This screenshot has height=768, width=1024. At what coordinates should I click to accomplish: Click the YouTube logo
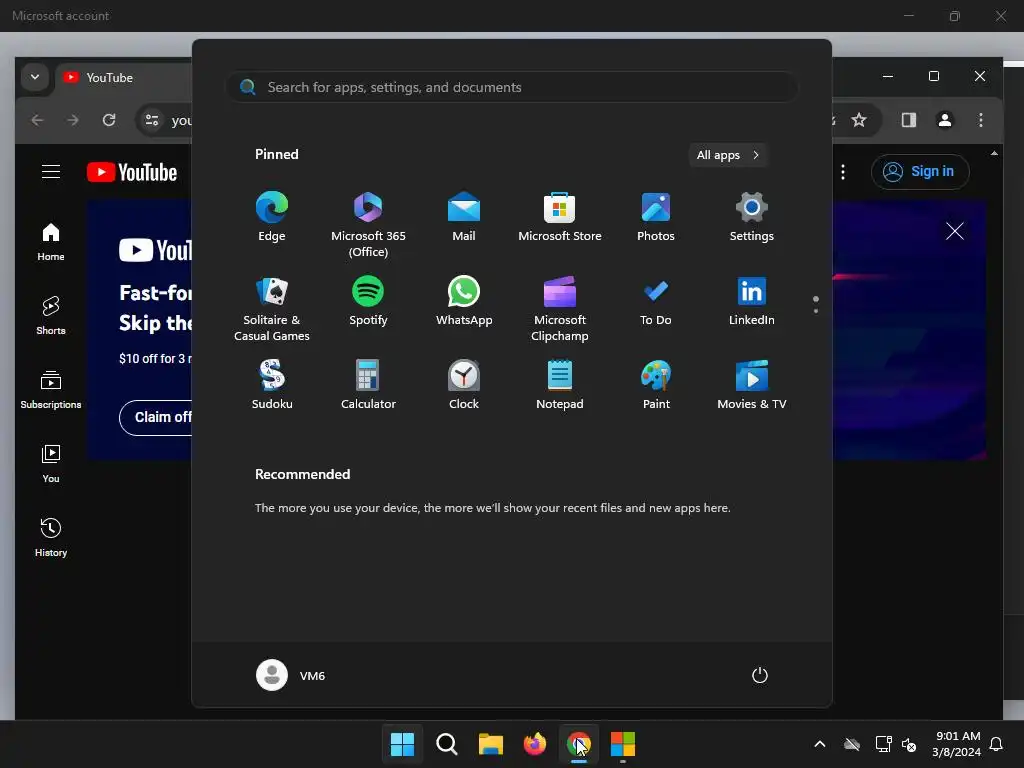point(132,172)
